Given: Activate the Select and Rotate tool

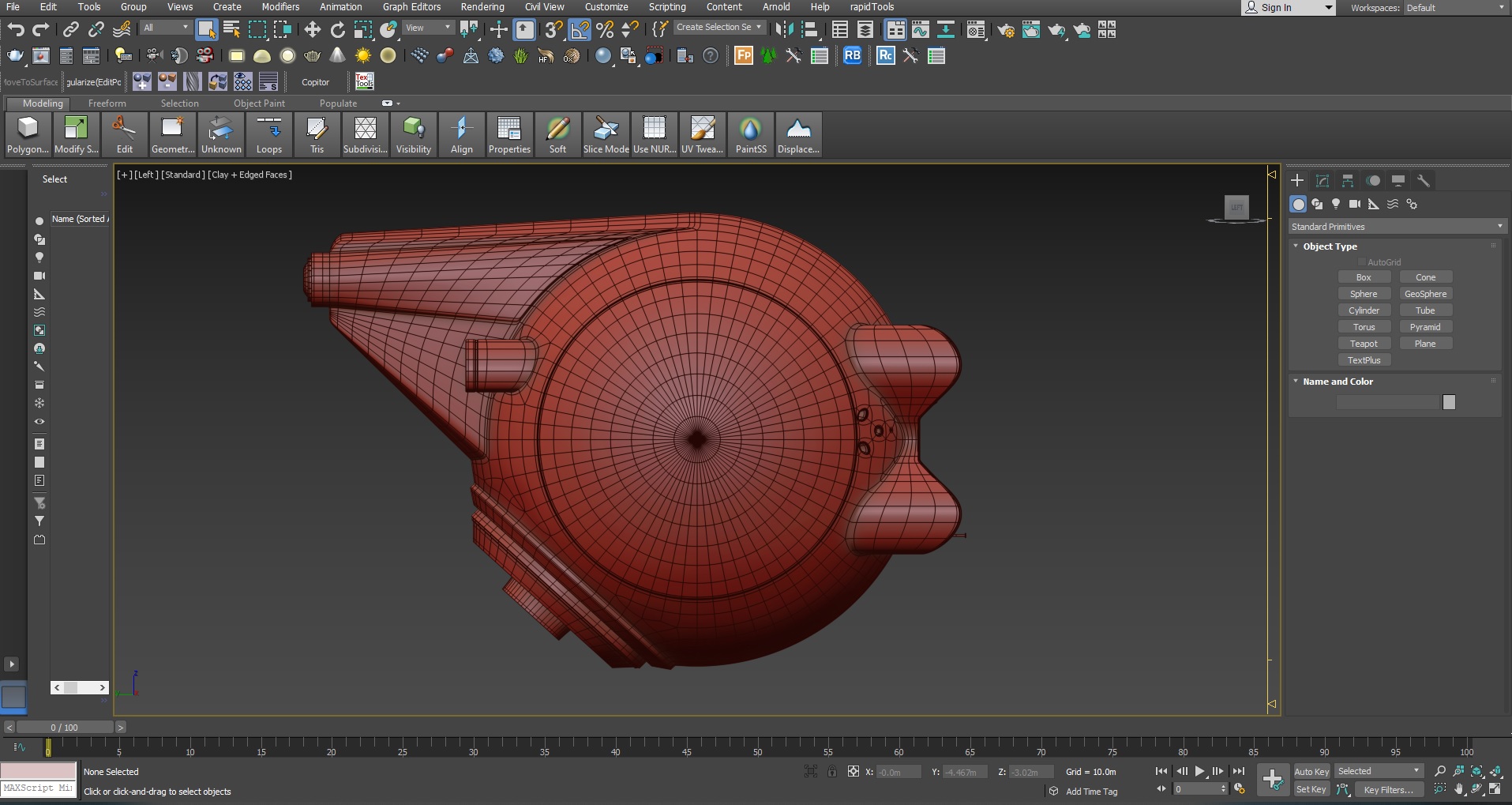Looking at the screenshot, I should 338,30.
